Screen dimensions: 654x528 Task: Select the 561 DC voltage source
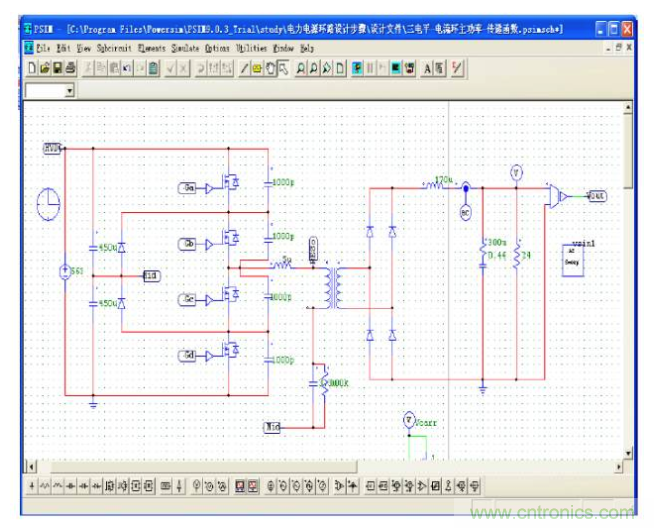(x=66, y=272)
